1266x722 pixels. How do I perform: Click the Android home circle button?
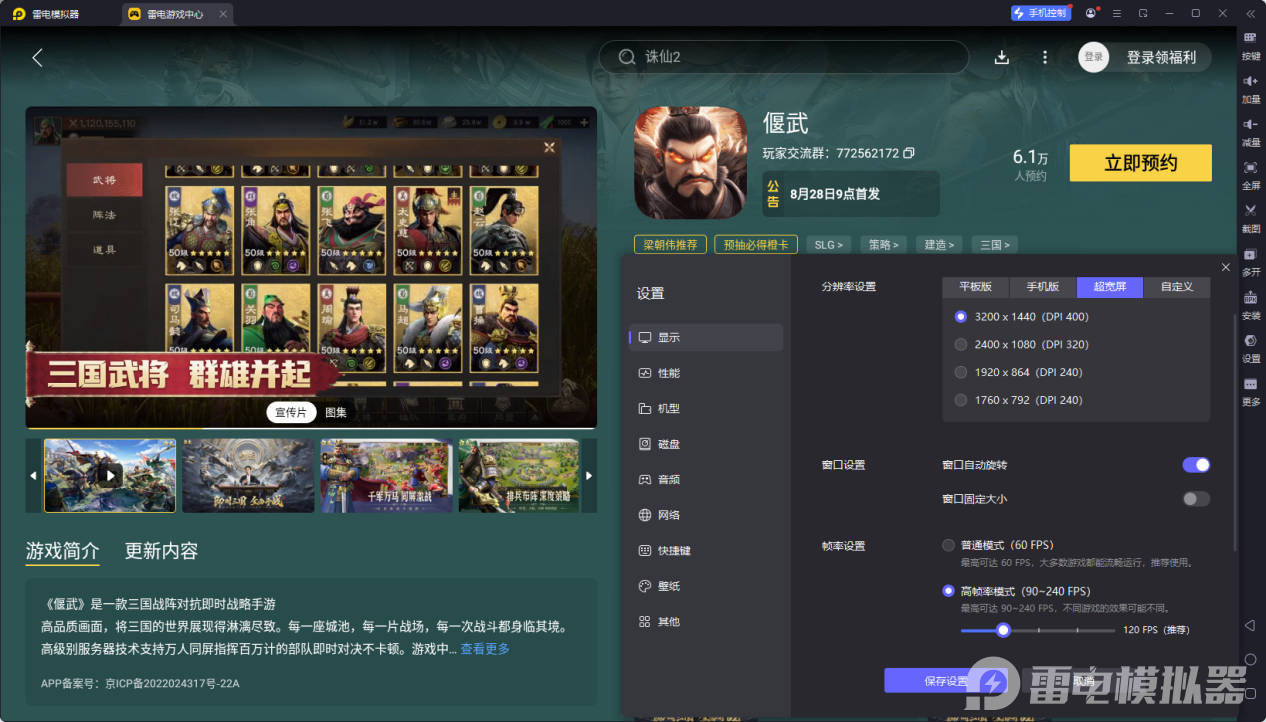(1250, 659)
